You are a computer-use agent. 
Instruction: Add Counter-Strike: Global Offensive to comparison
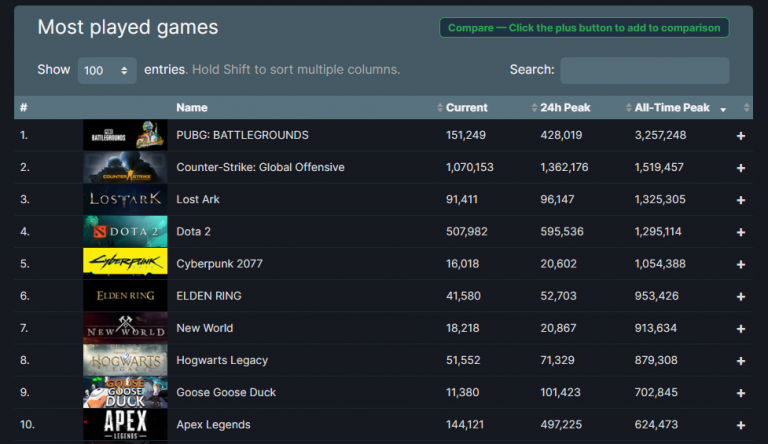(x=741, y=168)
